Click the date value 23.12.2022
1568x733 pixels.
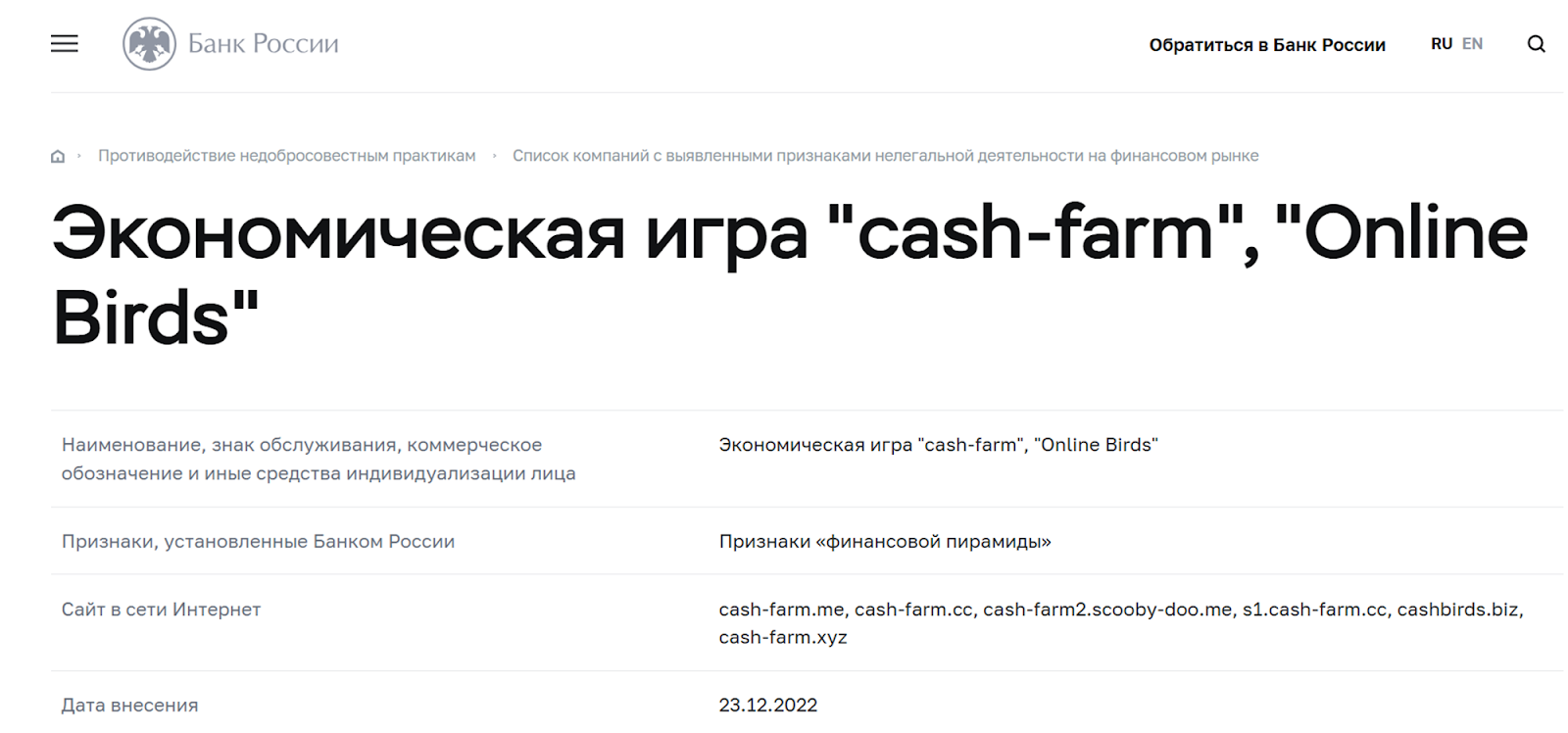point(768,706)
